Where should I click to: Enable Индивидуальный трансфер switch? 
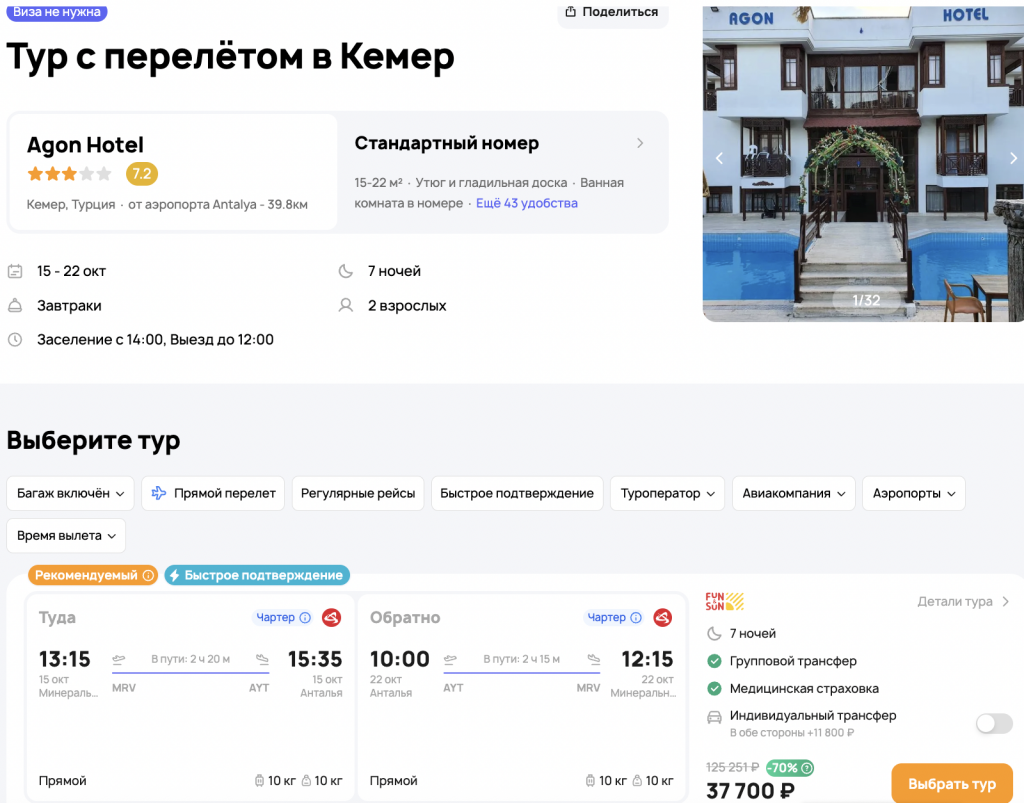tap(993, 723)
